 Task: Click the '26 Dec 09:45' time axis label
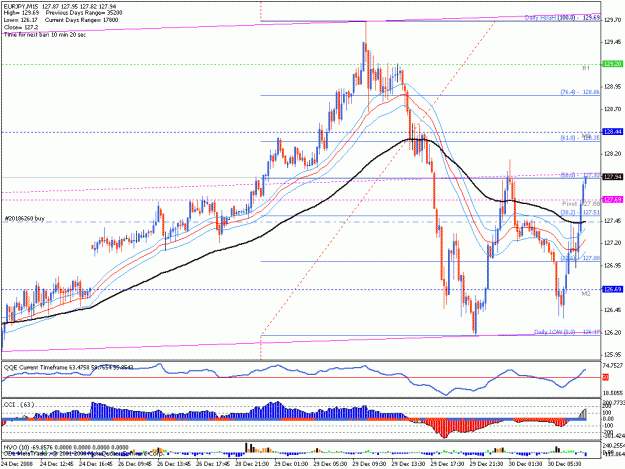click(135, 464)
